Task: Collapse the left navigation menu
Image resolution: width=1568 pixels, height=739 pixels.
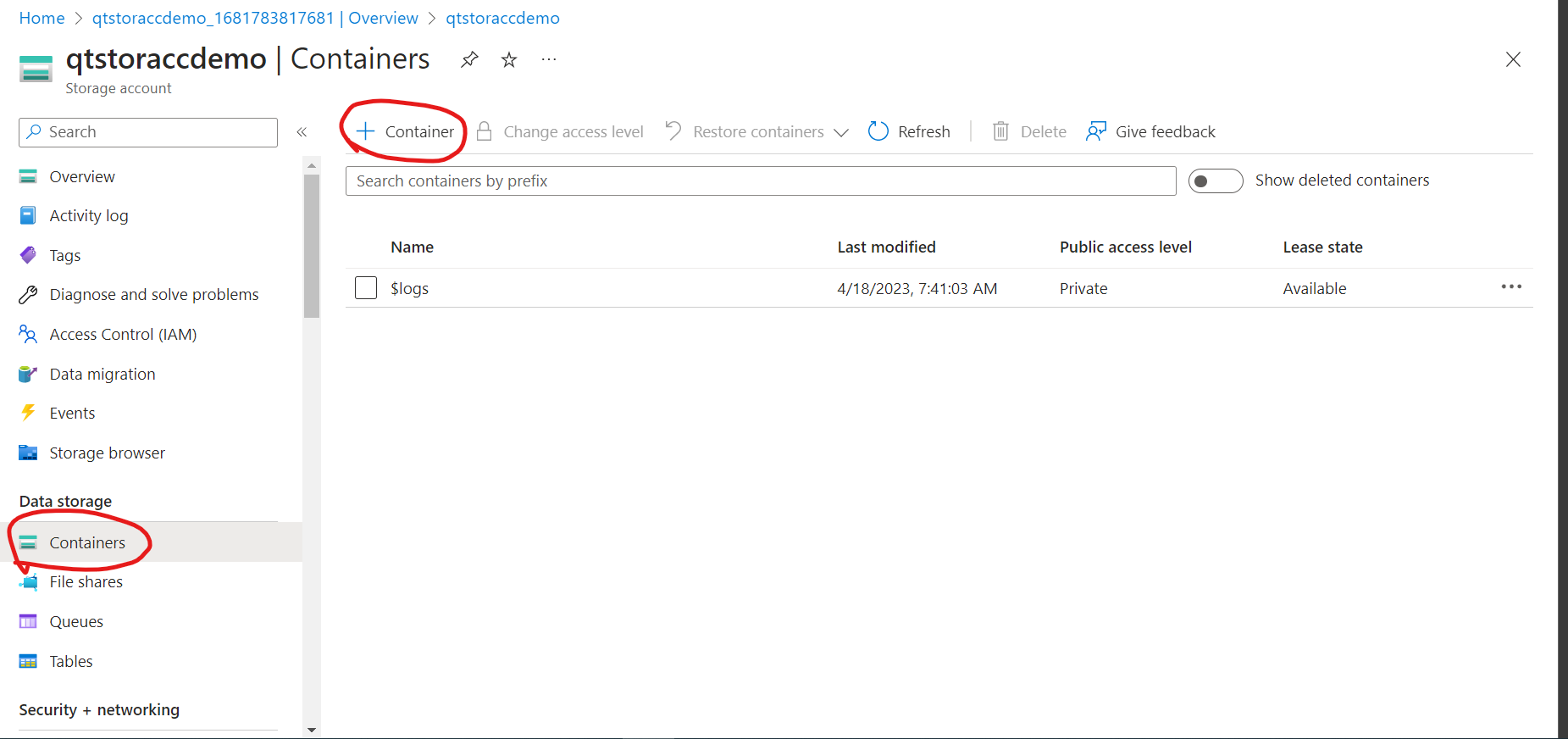Action: tap(302, 132)
